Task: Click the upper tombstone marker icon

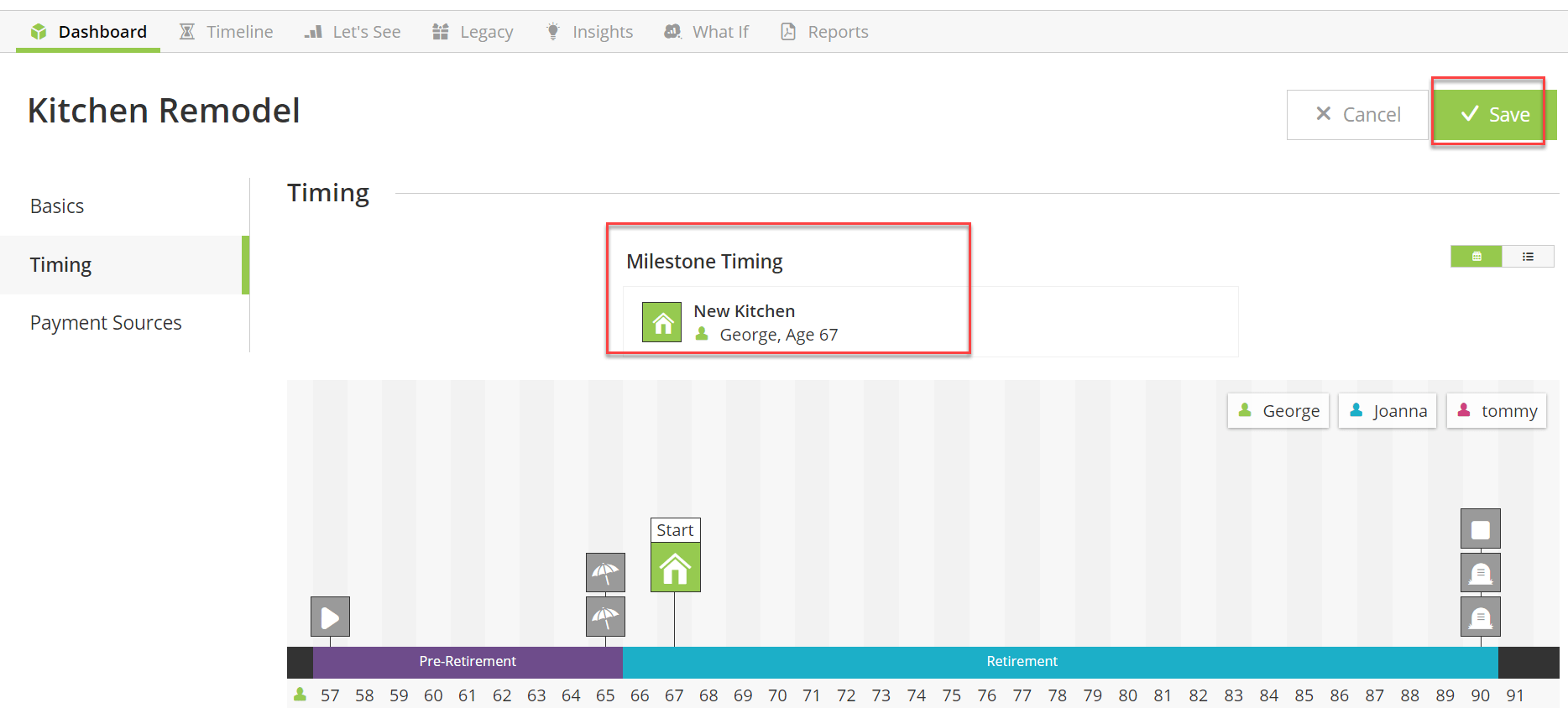Action: (1481, 573)
